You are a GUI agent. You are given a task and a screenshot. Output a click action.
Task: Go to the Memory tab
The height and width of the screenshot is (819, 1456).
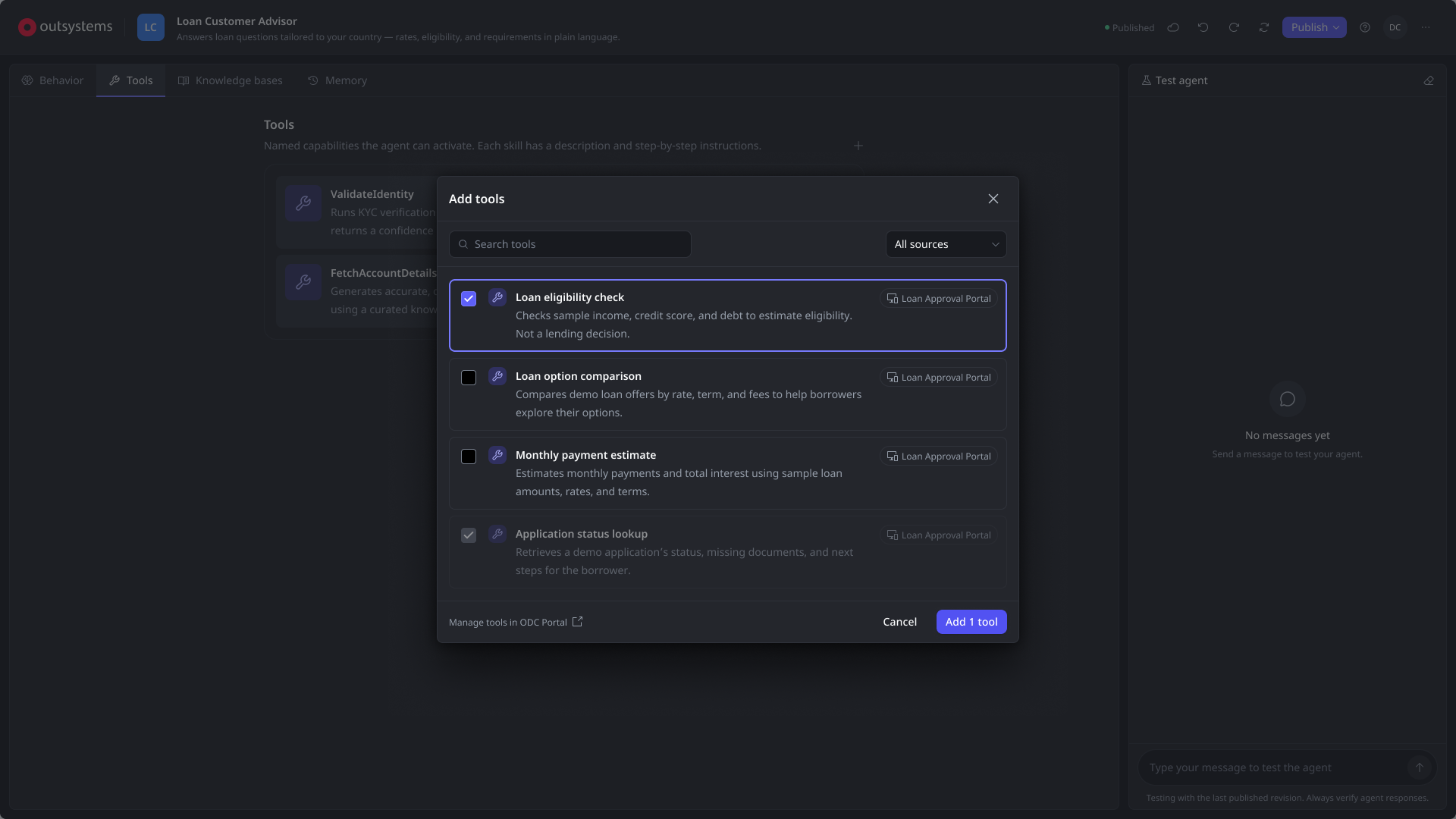pos(337,80)
